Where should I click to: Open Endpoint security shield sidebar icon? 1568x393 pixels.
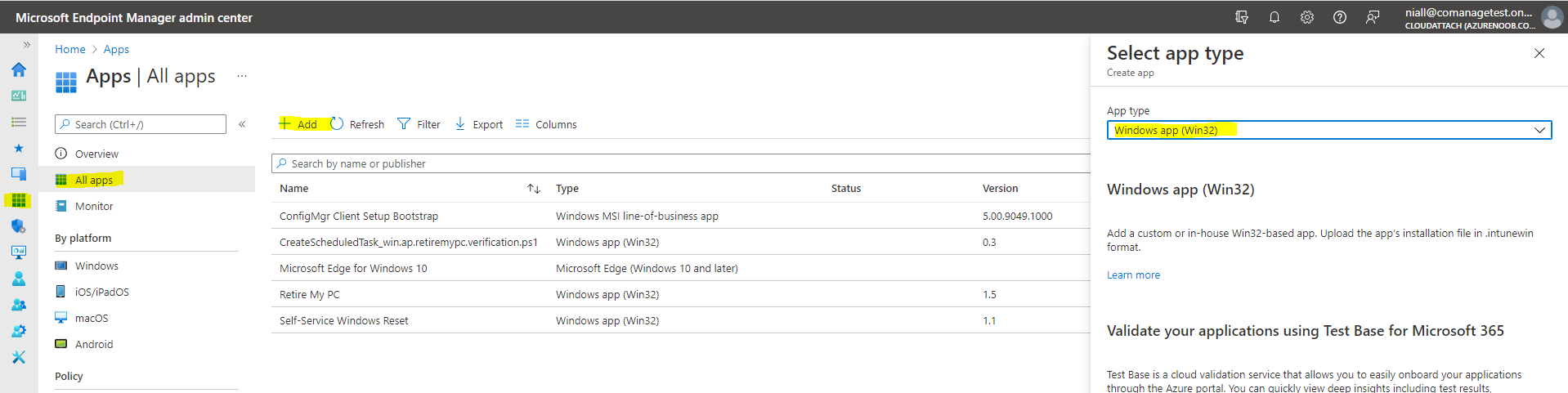point(19,226)
